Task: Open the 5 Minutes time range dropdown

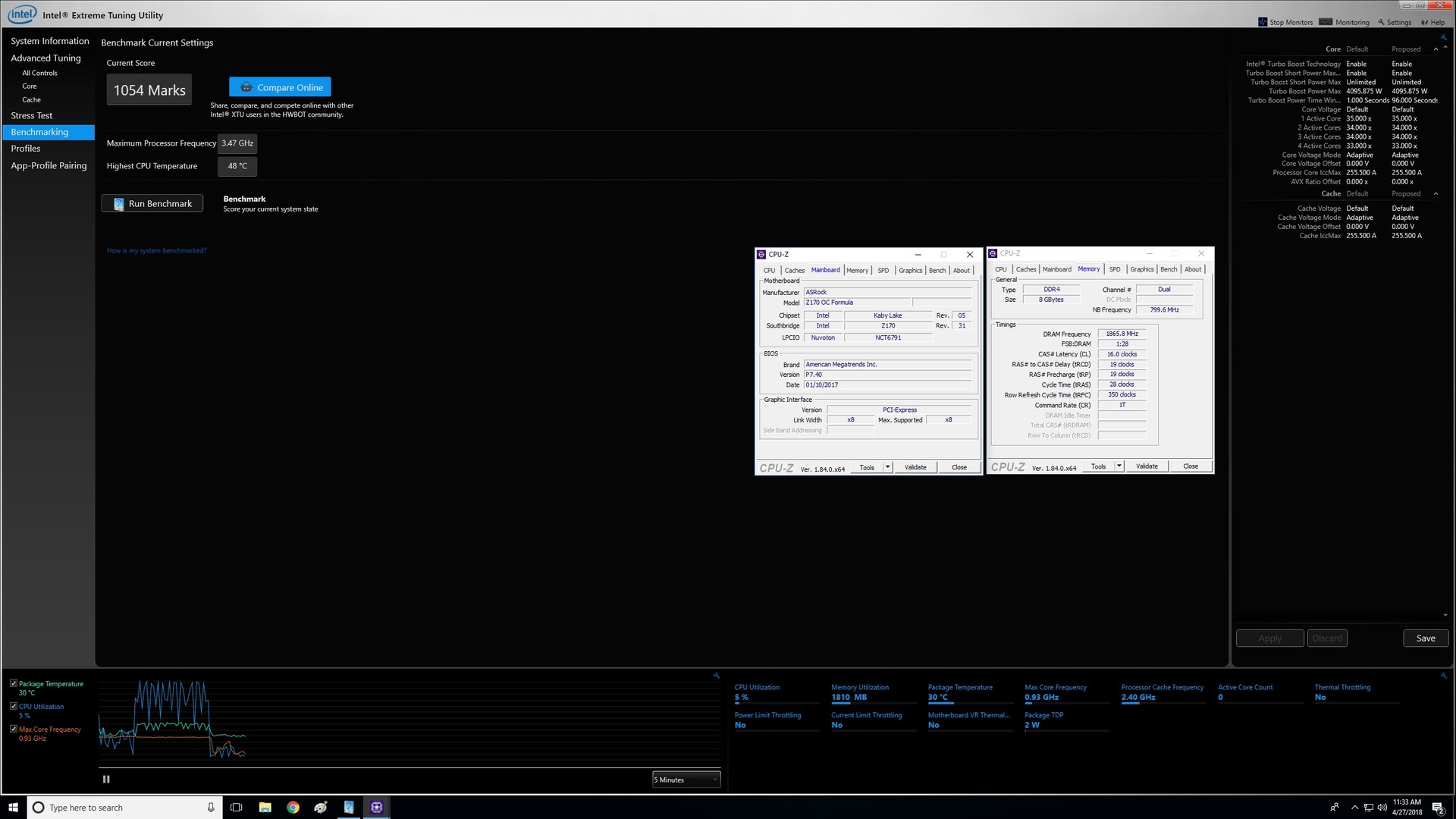Action: pyautogui.click(x=686, y=780)
